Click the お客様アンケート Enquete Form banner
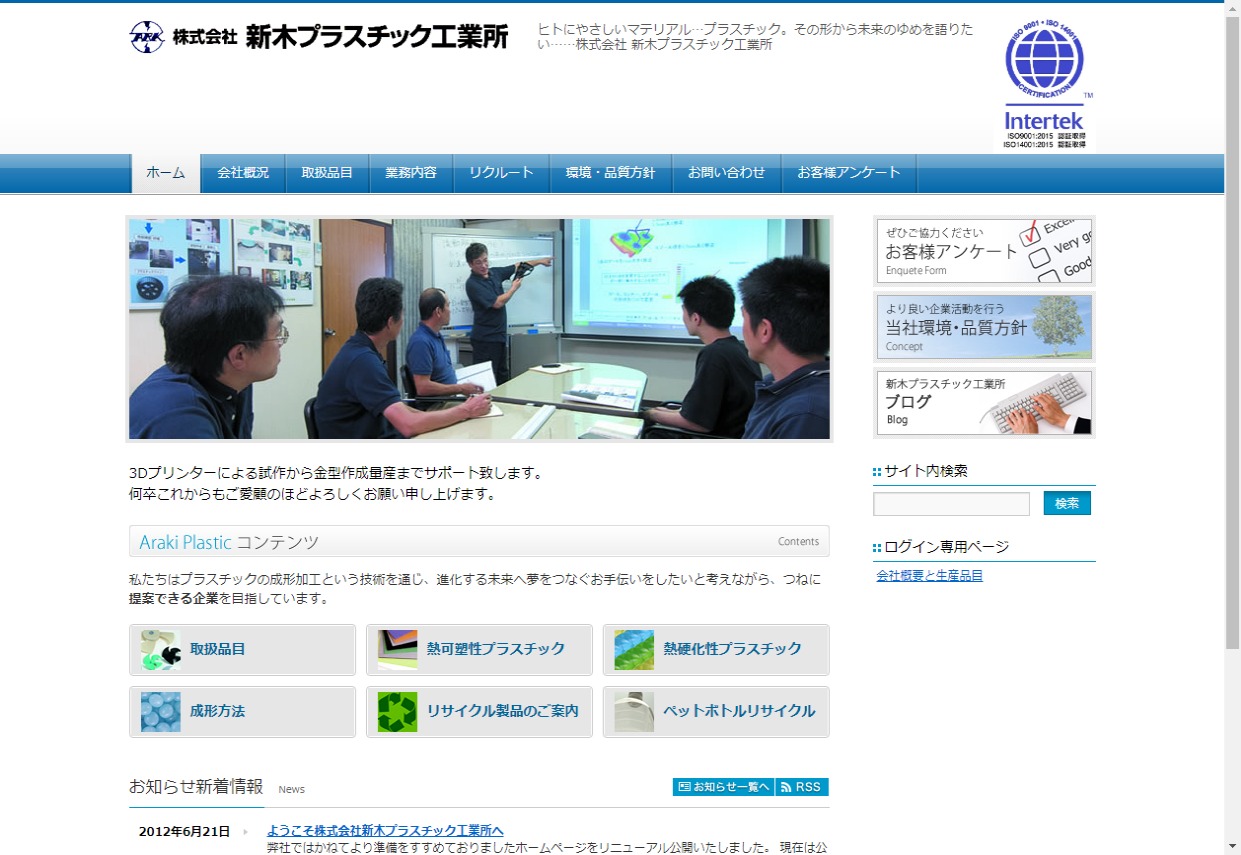Viewport: 1241px width, 855px height. [984, 251]
